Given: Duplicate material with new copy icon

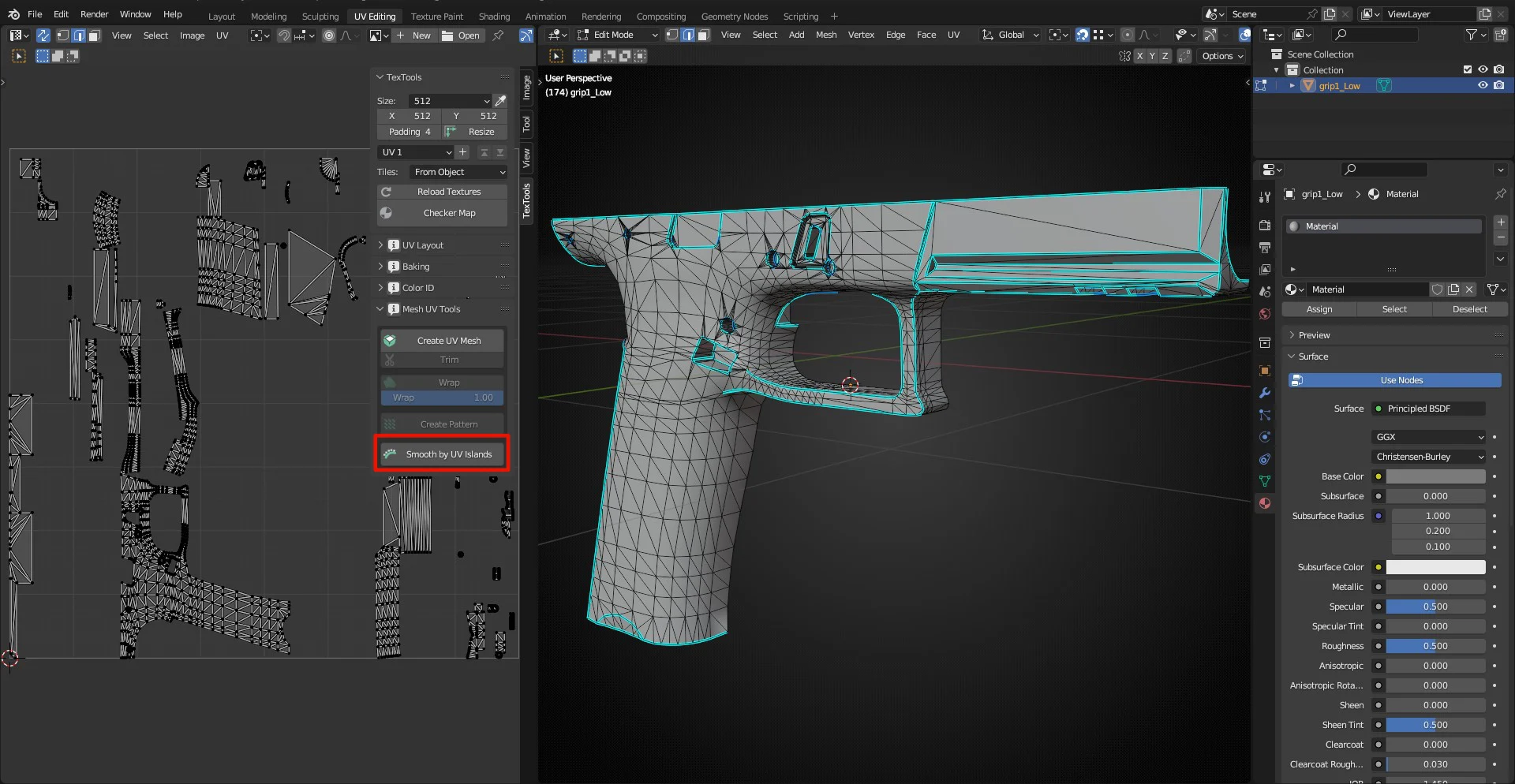Looking at the screenshot, I should 1453,289.
